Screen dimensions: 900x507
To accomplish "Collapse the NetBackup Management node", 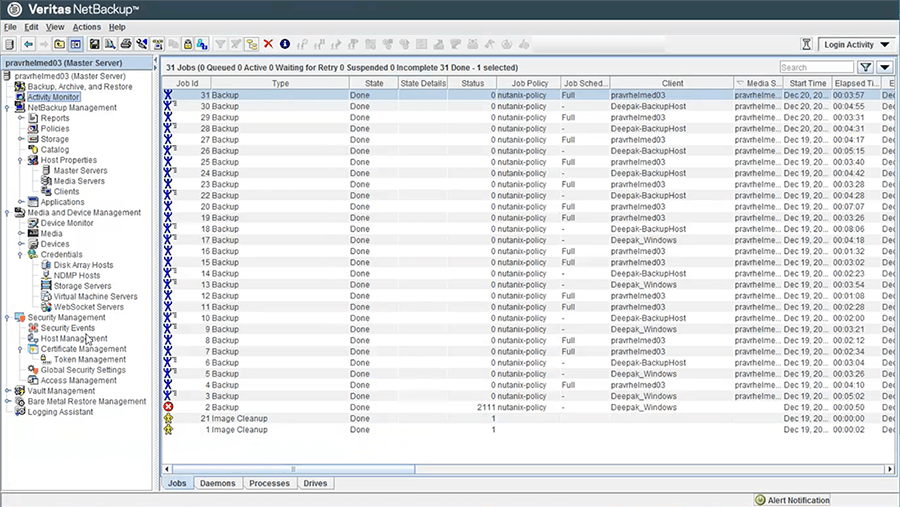I will [x=7, y=108].
